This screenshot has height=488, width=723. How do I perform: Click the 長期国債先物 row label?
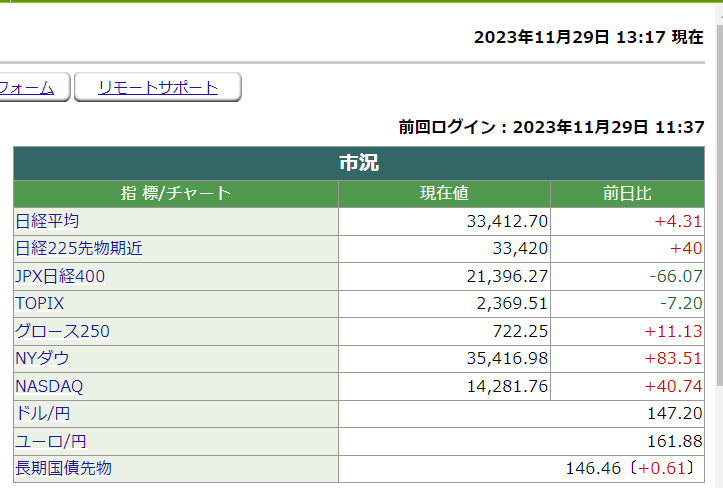click(x=63, y=467)
